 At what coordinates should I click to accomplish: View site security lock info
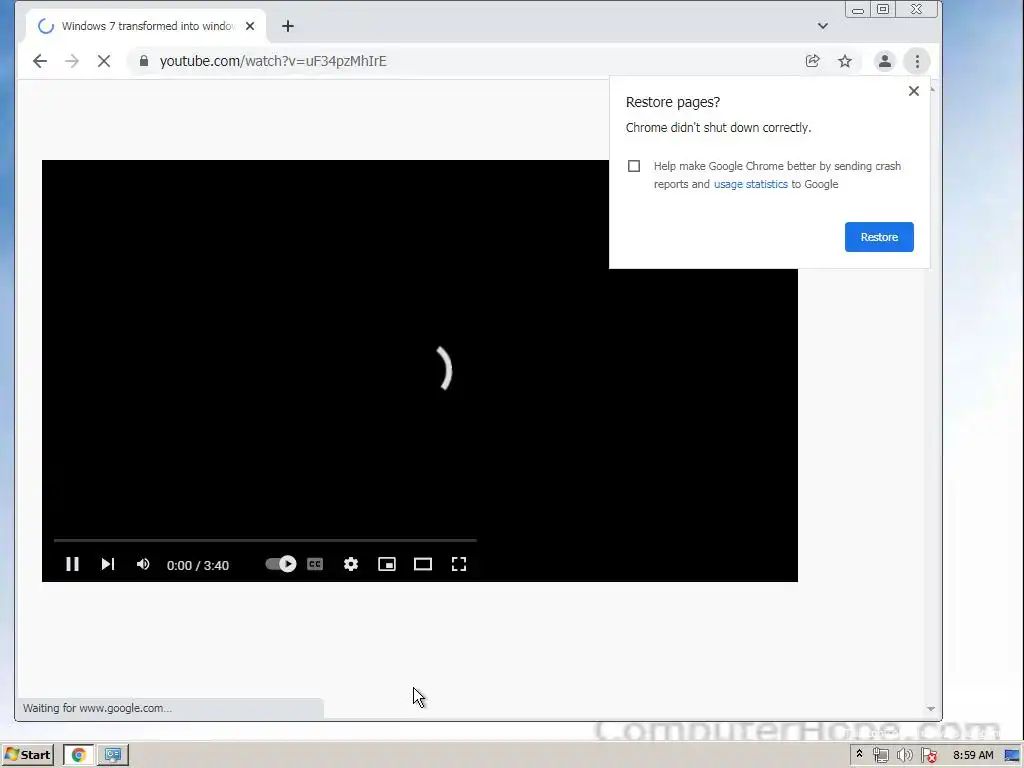pos(144,61)
